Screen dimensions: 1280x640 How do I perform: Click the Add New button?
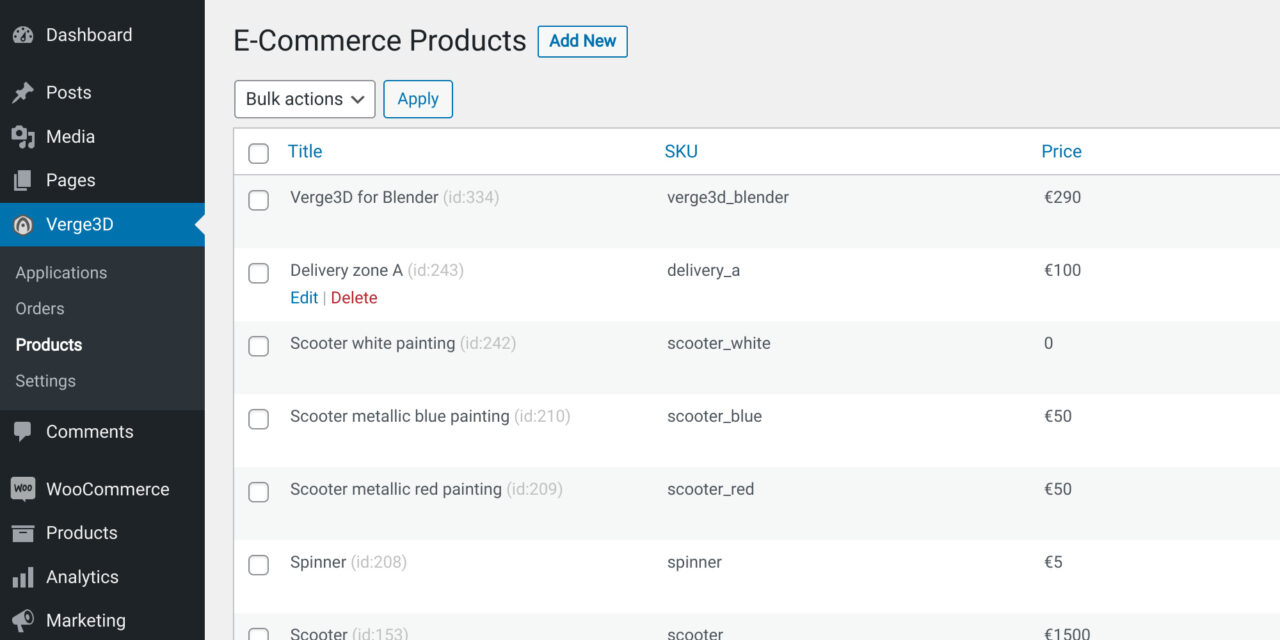coord(583,41)
